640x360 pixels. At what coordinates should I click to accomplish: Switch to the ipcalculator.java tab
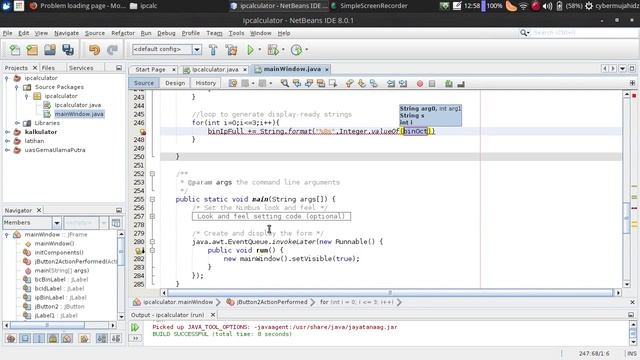pyautogui.click(x=215, y=70)
